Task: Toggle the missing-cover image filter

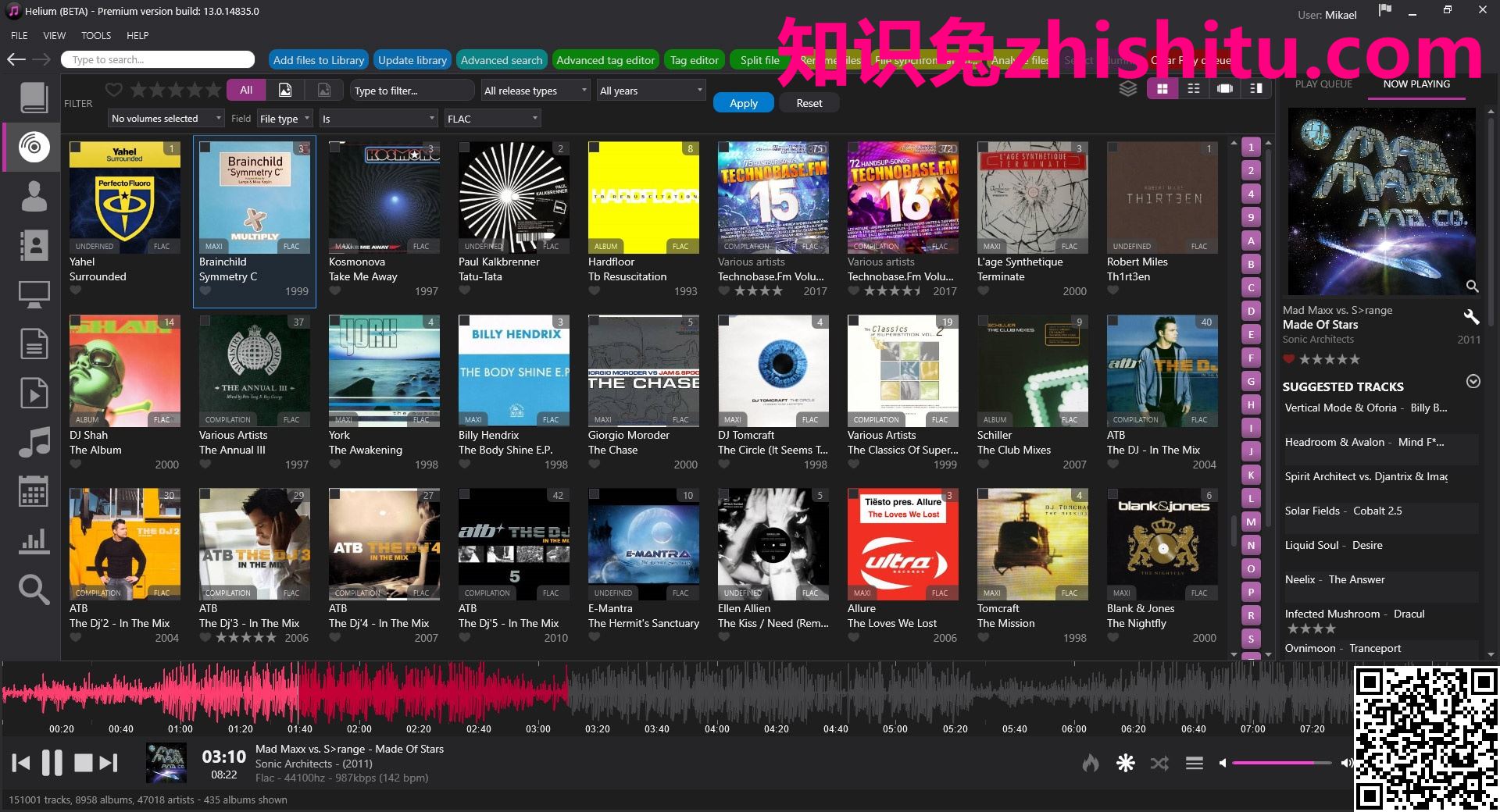Action: coord(324,90)
